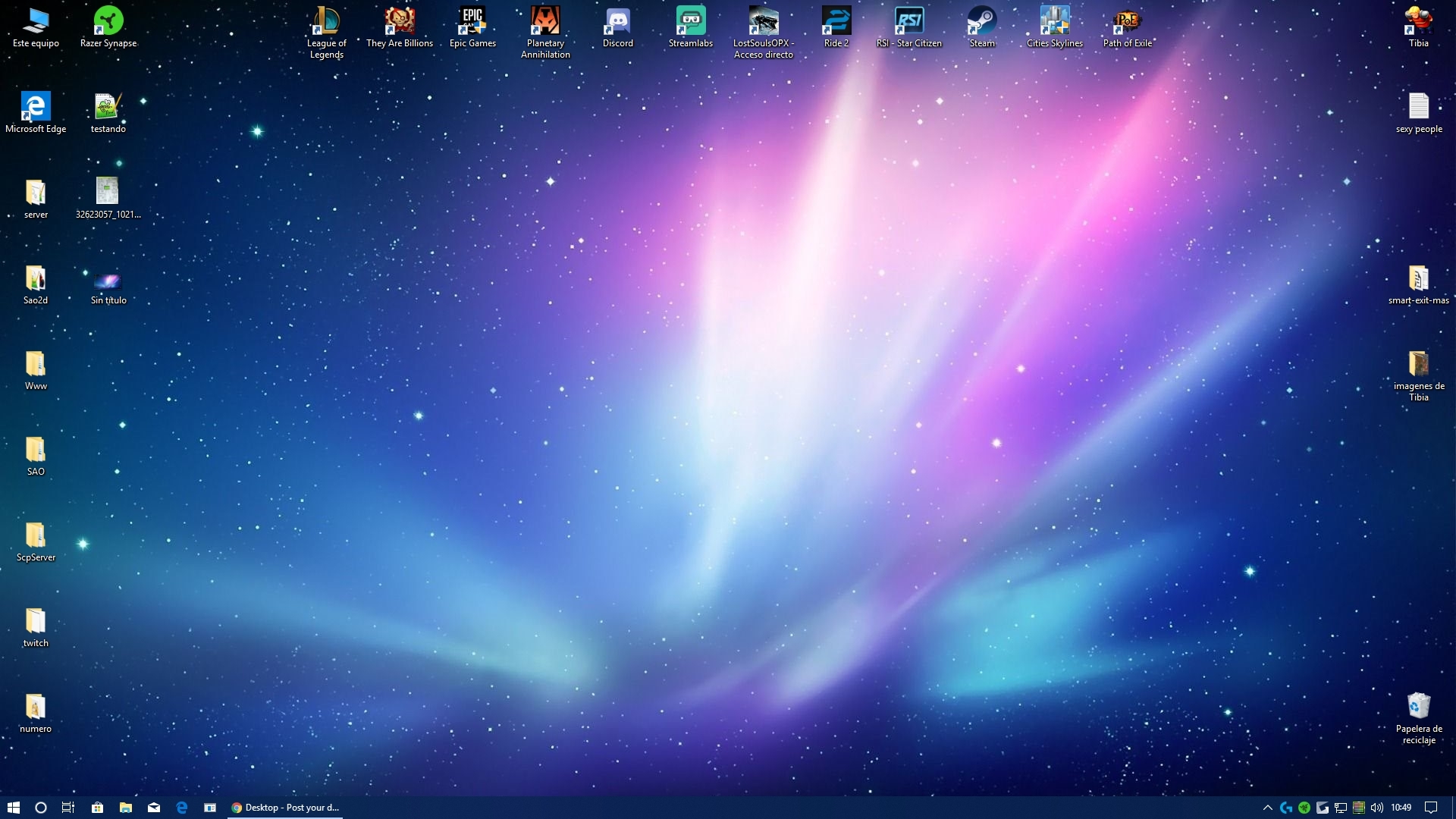The width and height of the screenshot is (1456, 819).
Task: Open Epic Games launcher icon
Action: click(x=472, y=27)
